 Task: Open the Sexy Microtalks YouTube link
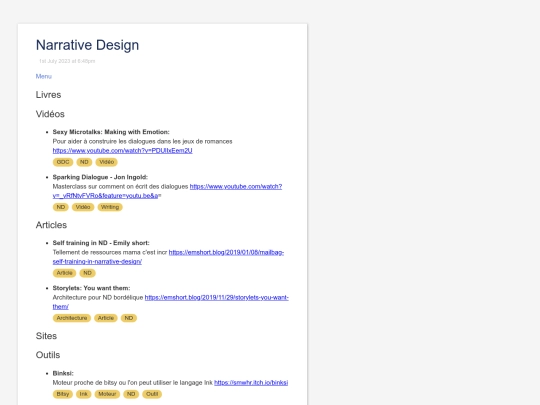tap(122, 150)
